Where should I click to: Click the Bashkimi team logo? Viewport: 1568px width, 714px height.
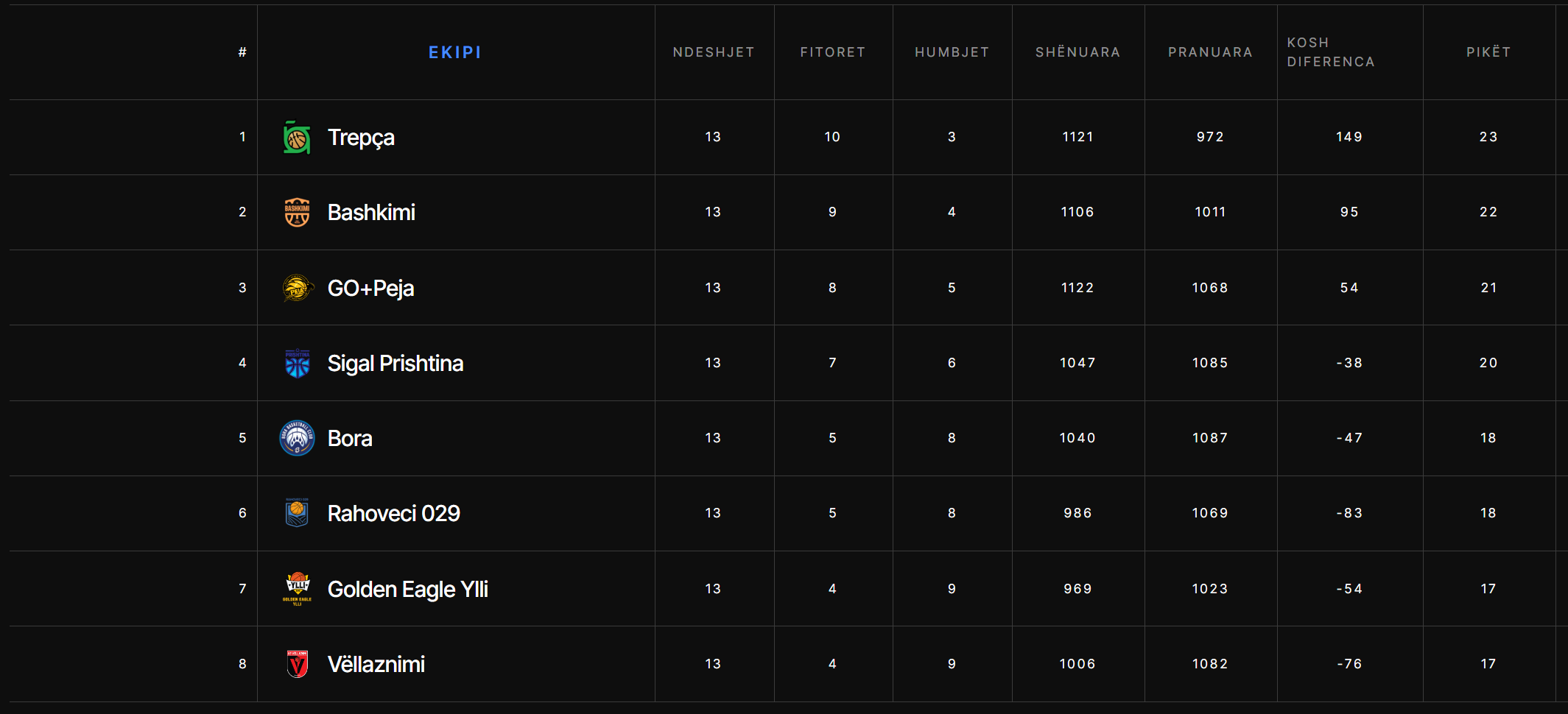click(x=297, y=213)
